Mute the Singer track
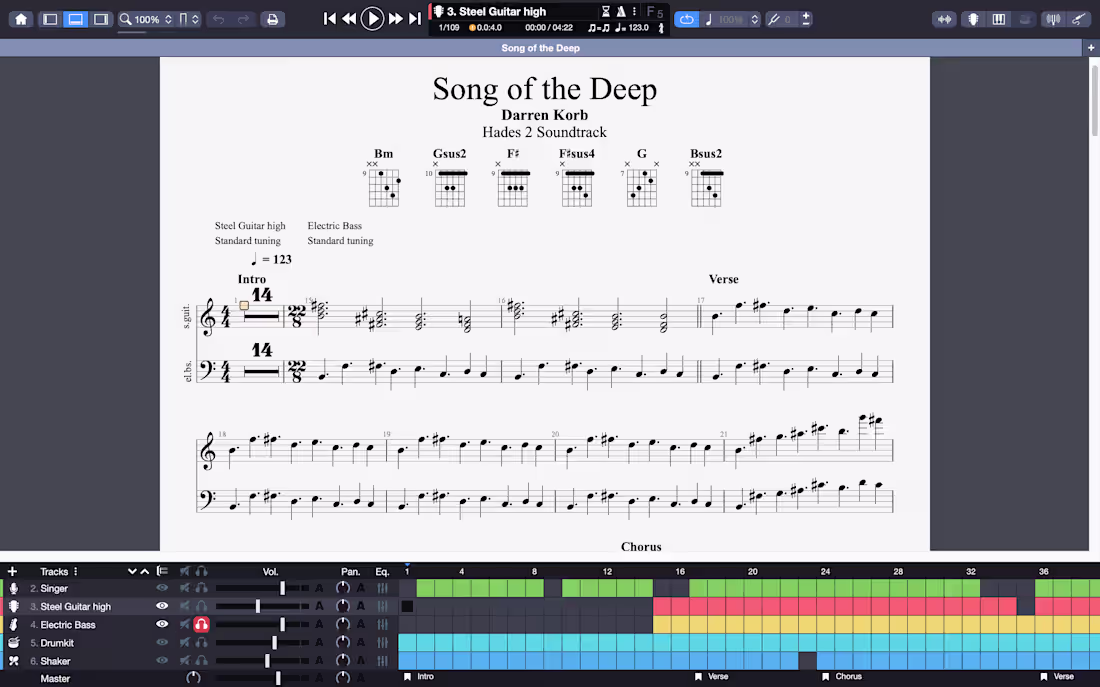 click(x=185, y=588)
